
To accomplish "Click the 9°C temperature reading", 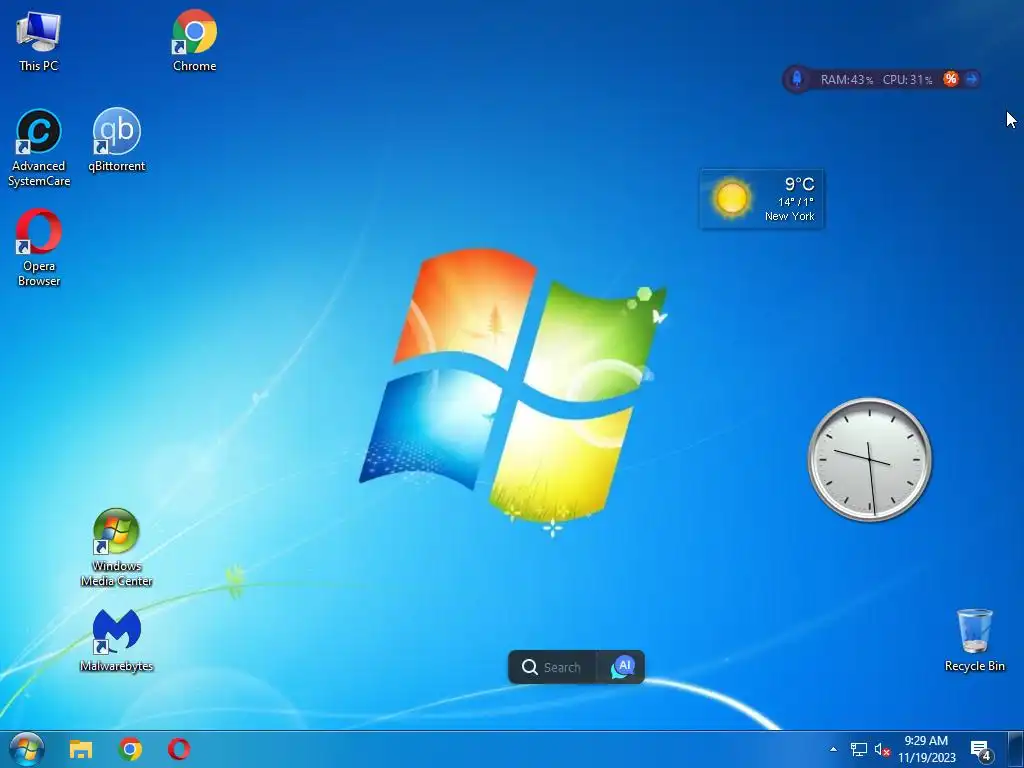I will coord(799,184).
